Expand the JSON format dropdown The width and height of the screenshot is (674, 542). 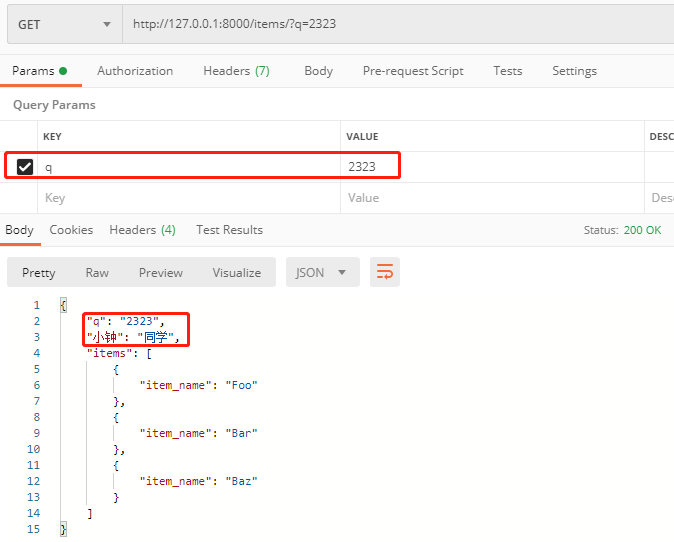coord(322,272)
